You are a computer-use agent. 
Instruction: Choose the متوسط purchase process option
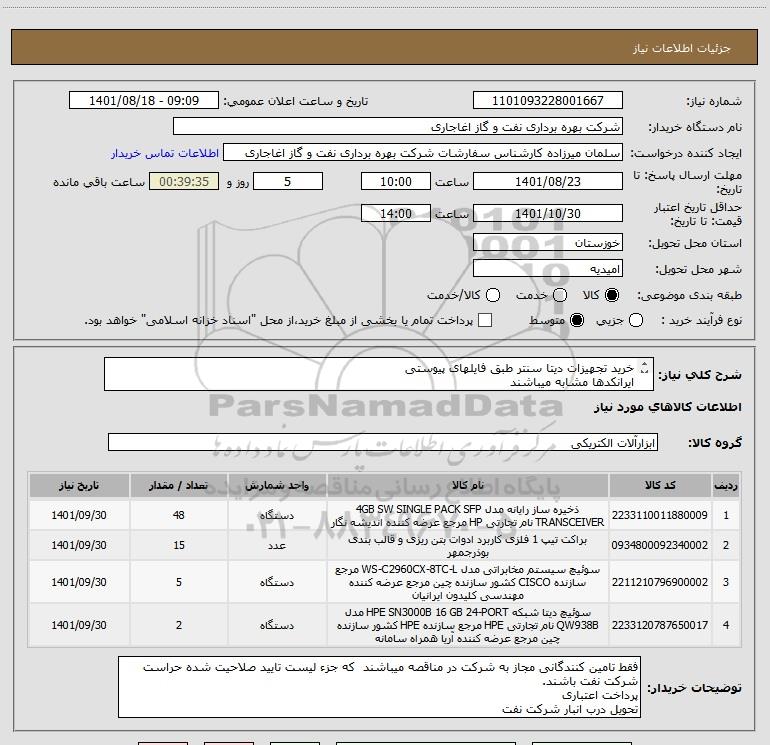click(x=577, y=320)
